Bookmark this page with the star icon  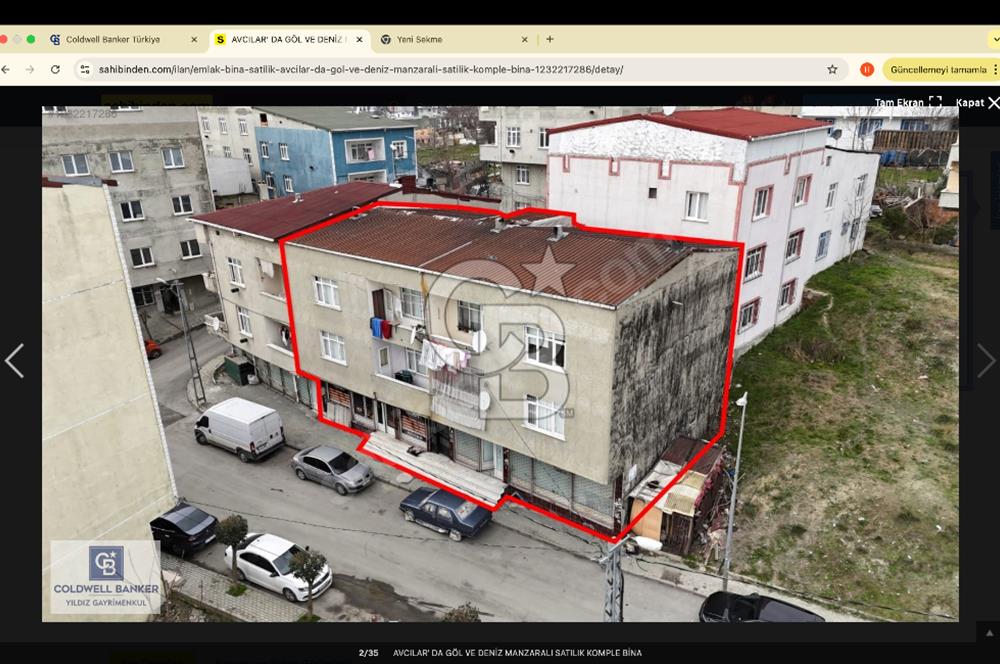click(x=832, y=70)
